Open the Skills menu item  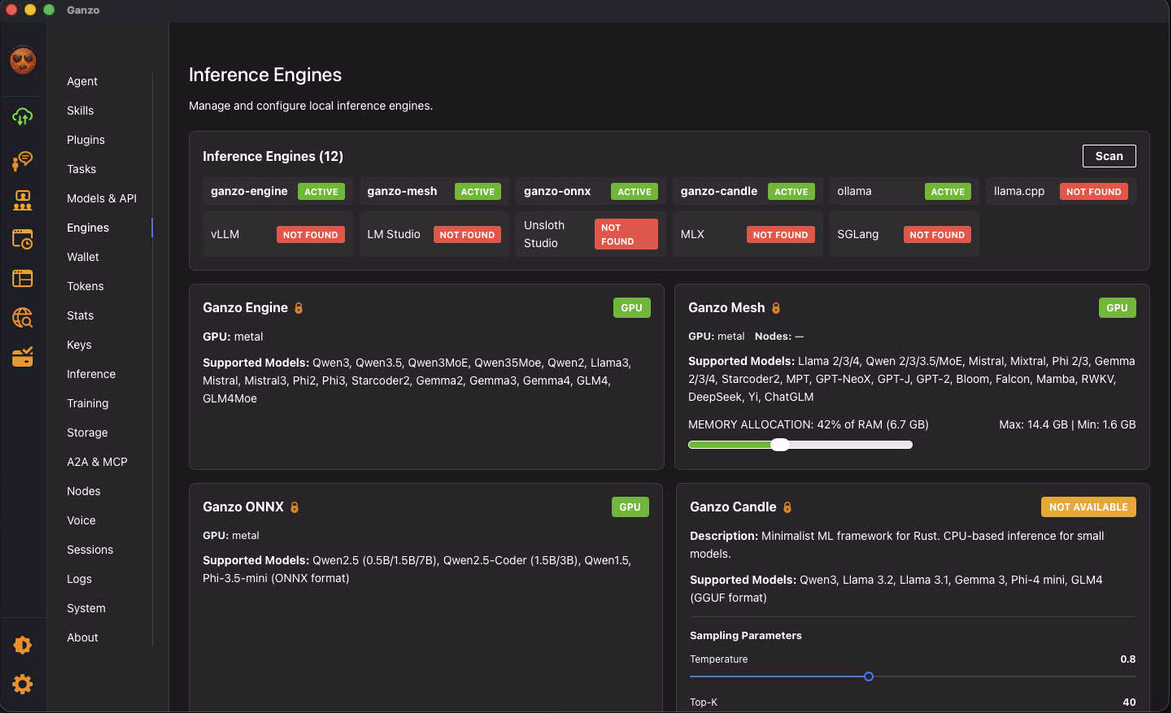(x=80, y=110)
